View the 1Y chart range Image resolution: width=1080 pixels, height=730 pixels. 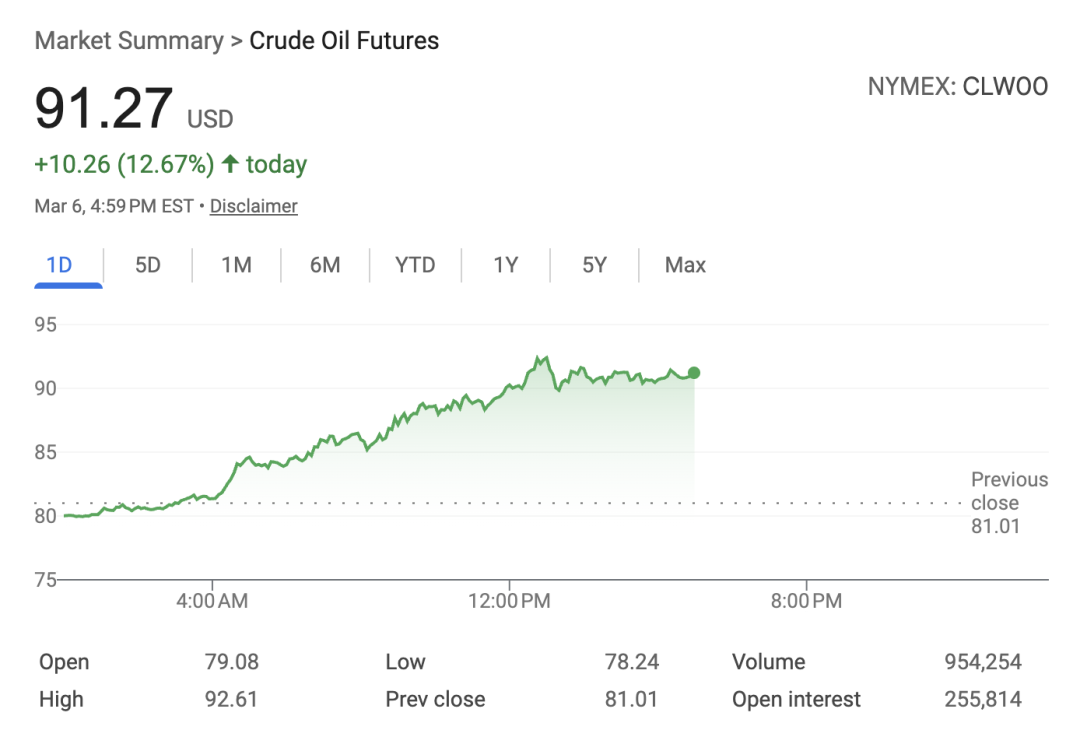point(505,265)
